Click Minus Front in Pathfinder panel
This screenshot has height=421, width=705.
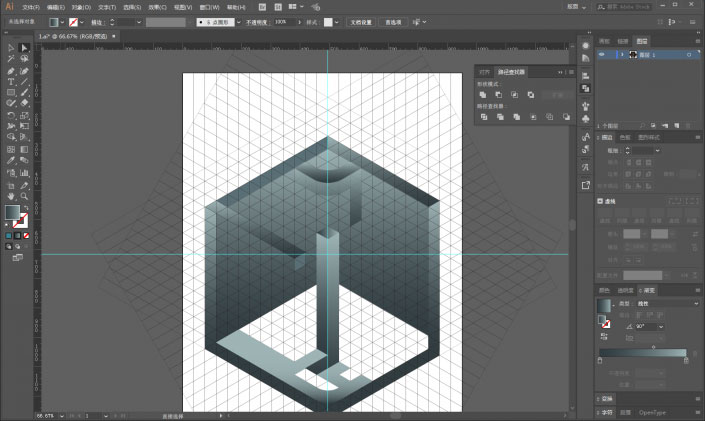pyautogui.click(x=499, y=95)
